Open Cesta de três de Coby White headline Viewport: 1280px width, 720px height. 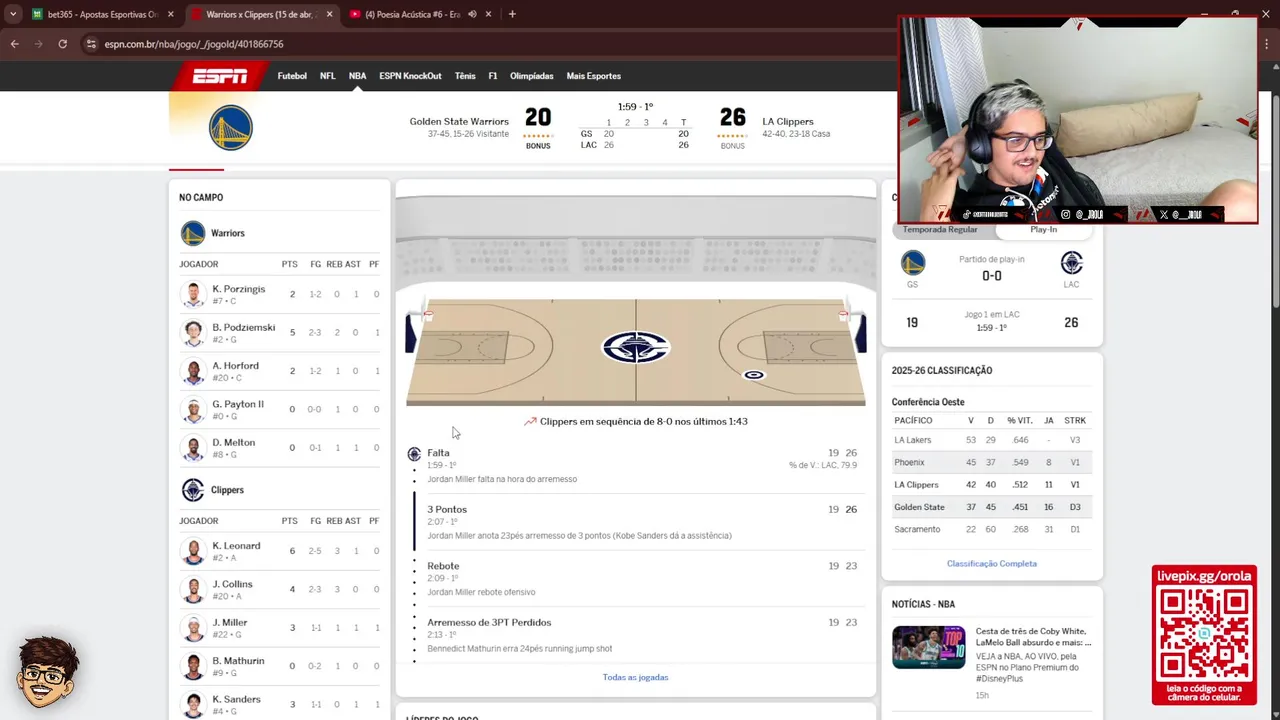pos(1033,637)
